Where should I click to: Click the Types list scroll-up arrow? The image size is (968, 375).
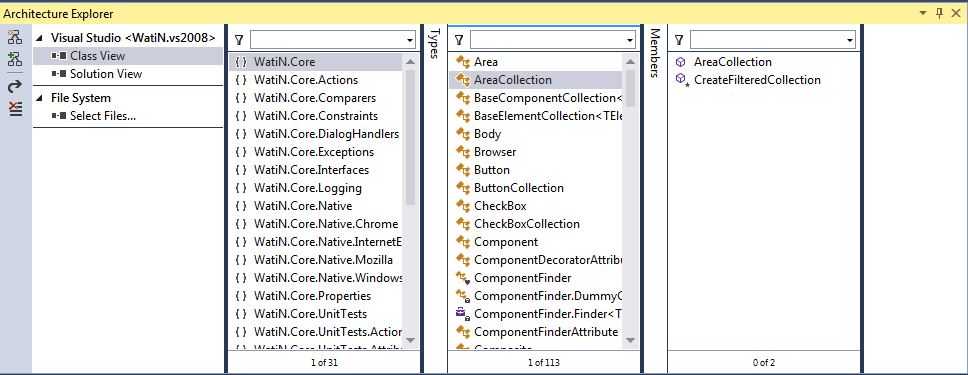(x=630, y=61)
